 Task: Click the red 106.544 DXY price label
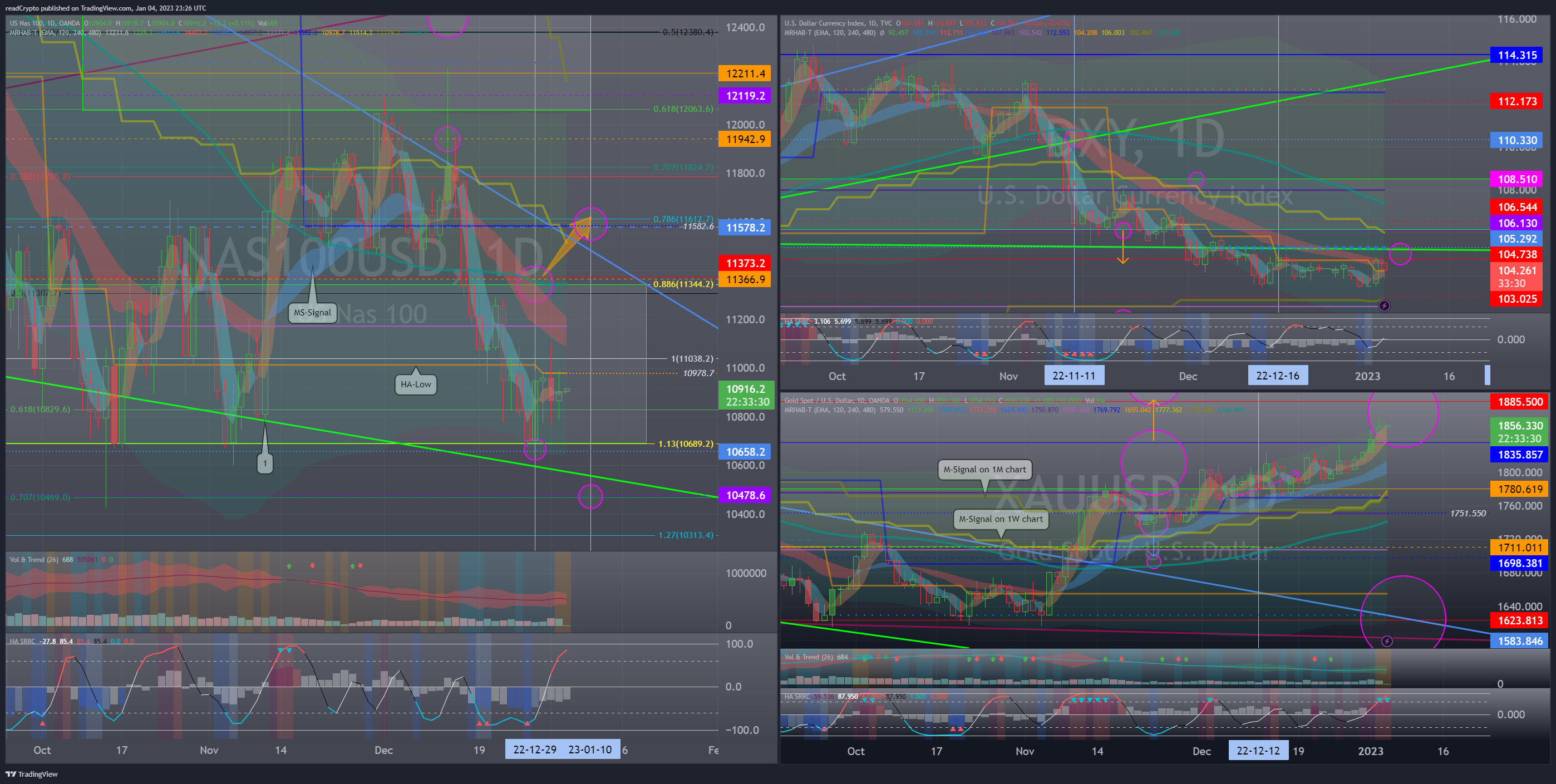click(1516, 207)
